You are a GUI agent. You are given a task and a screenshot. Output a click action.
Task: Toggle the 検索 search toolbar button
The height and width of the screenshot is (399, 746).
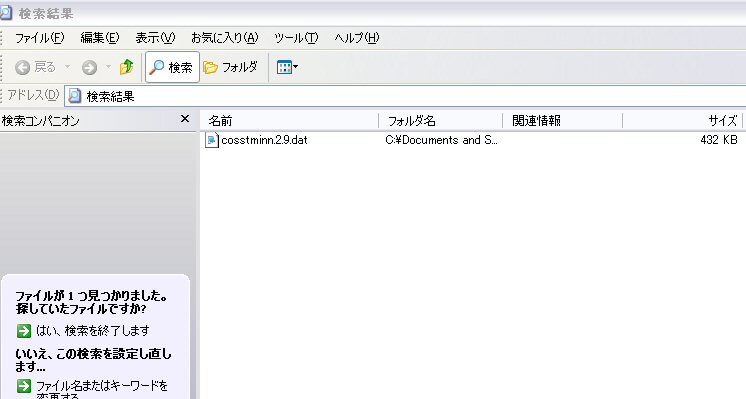[x=172, y=67]
